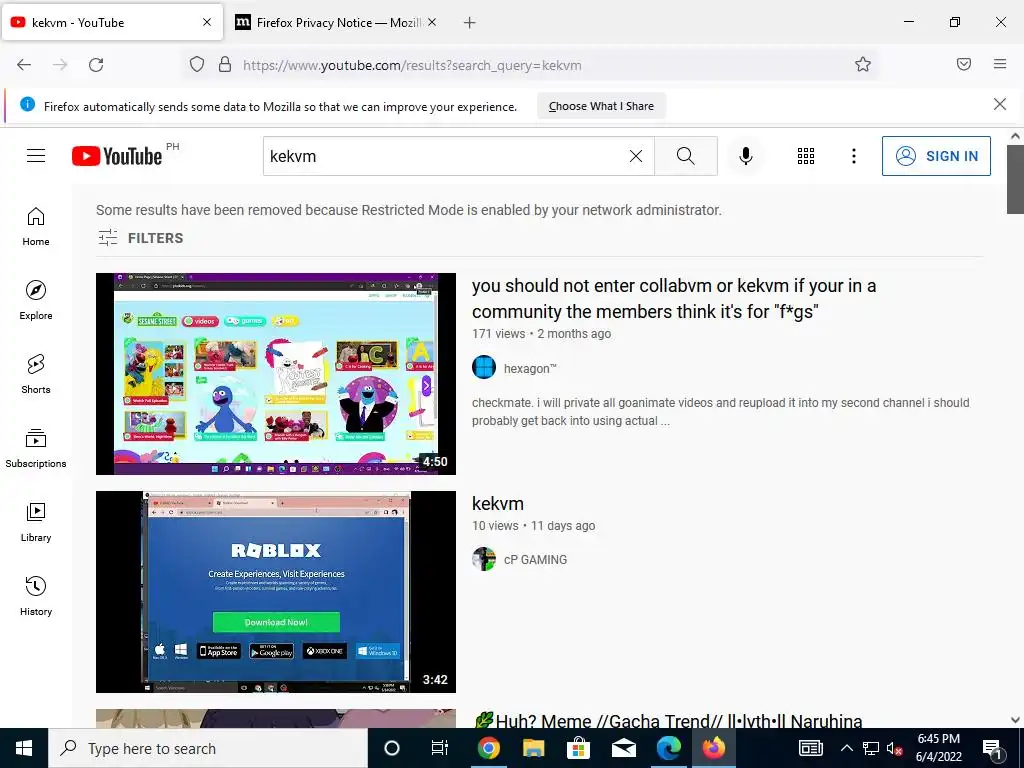
Task: Open a new Firefox tab
Action: tap(470, 23)
